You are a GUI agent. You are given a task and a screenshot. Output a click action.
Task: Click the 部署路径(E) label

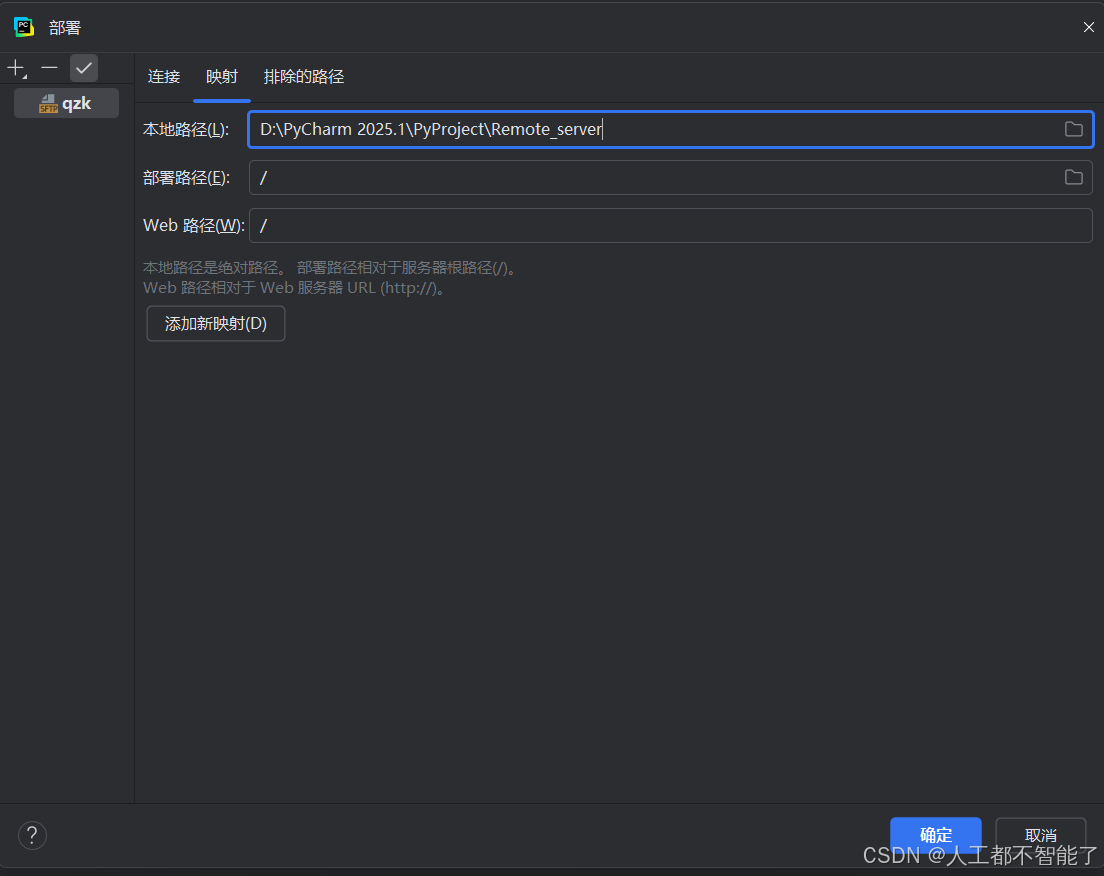pyautogui.click(x=187, y=177)
